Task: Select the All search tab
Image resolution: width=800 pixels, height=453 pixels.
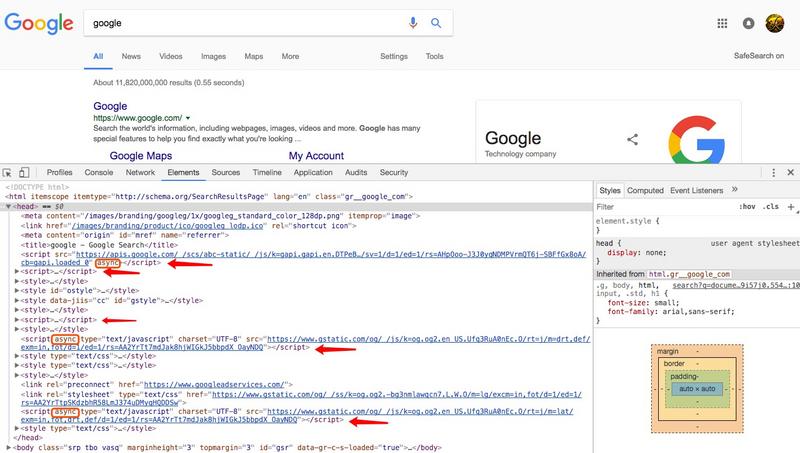Action: pyautogui.click(x=98, y=56)
